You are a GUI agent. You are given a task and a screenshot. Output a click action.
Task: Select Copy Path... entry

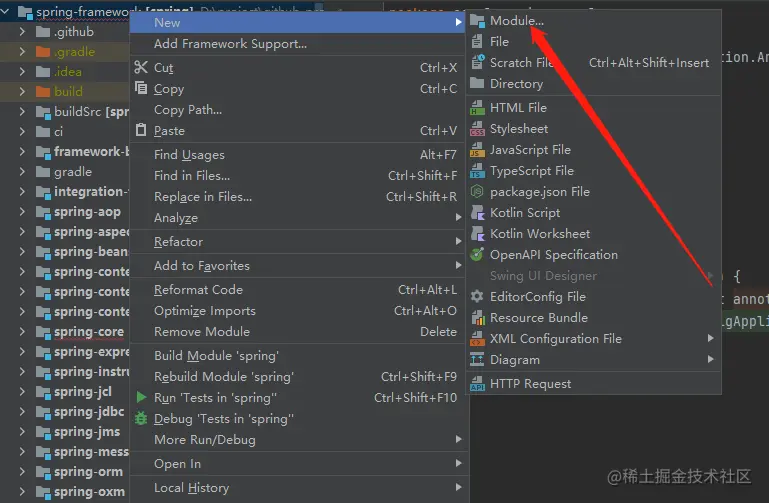click(298, 110)
